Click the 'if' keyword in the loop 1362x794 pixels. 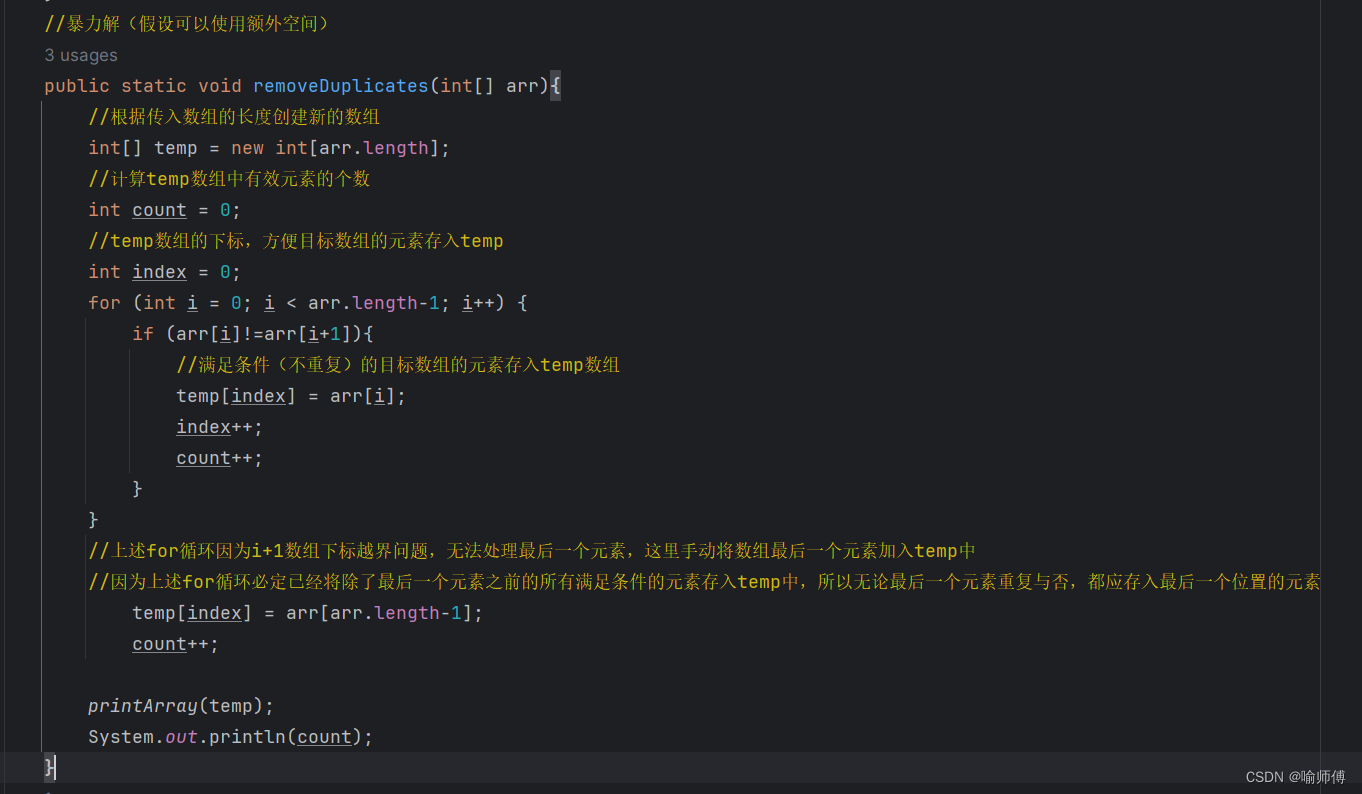point(143,334)
